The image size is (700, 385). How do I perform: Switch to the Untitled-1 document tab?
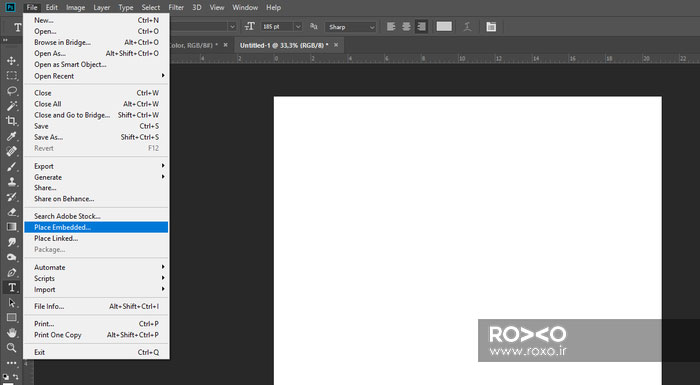[x=284, y=45]
